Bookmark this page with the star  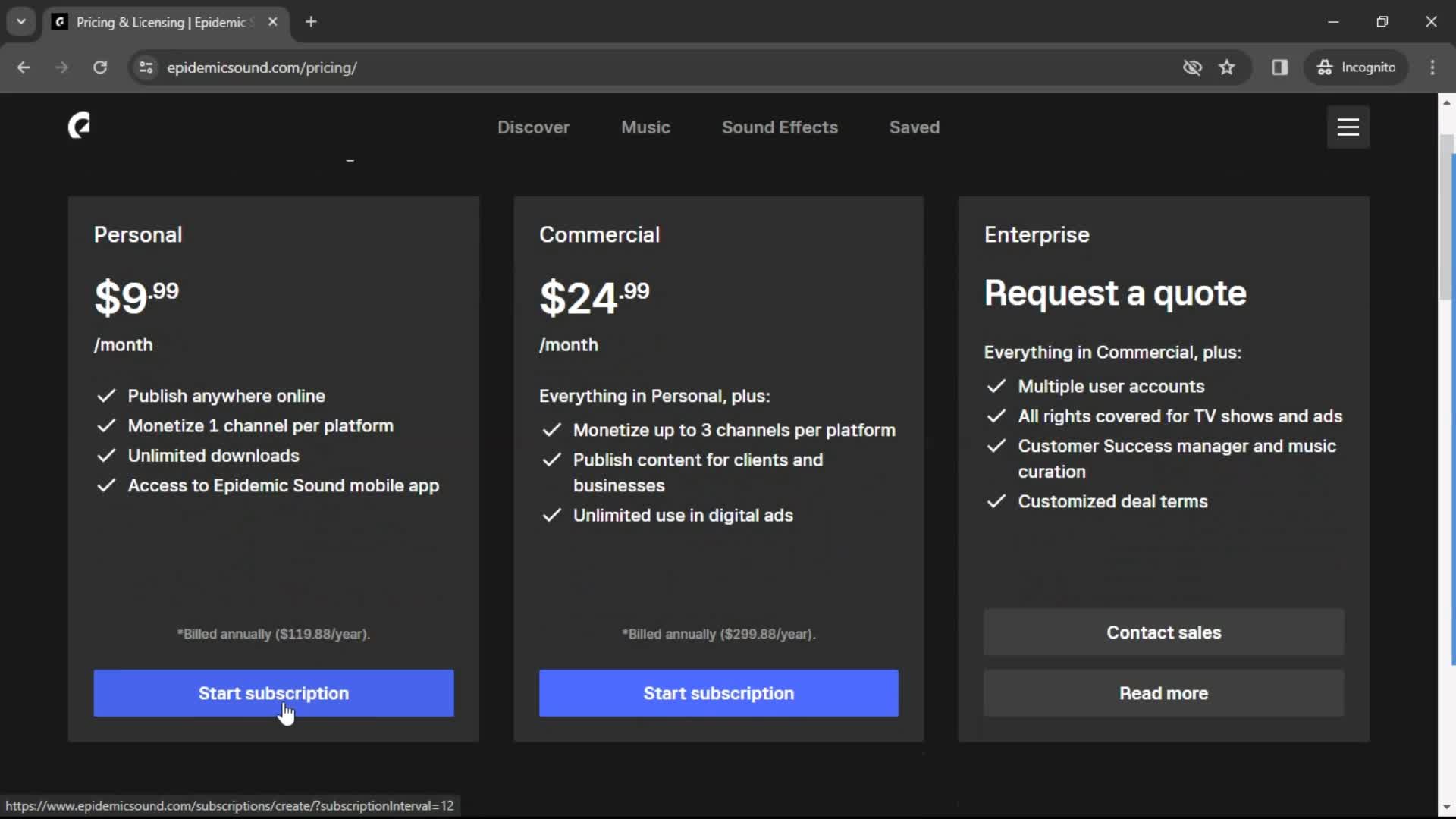coord(1227,67)
